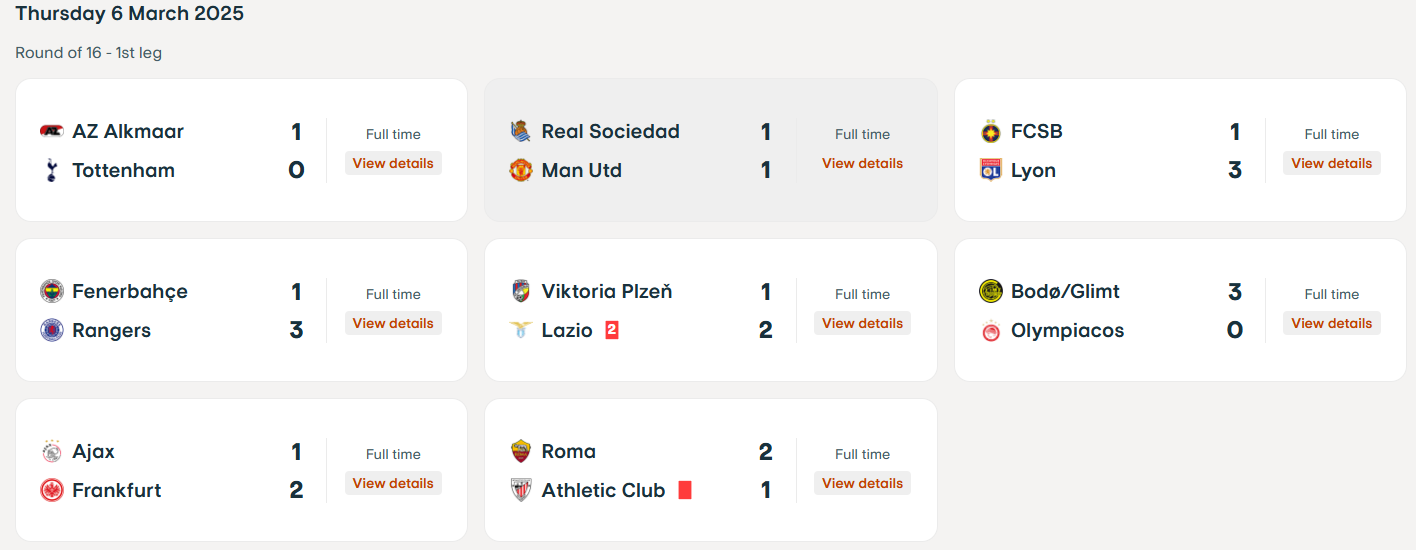View details of AZ Alkmaar vs Tottenham
This screenshot has width=1416, height=550.
(393, 163)
